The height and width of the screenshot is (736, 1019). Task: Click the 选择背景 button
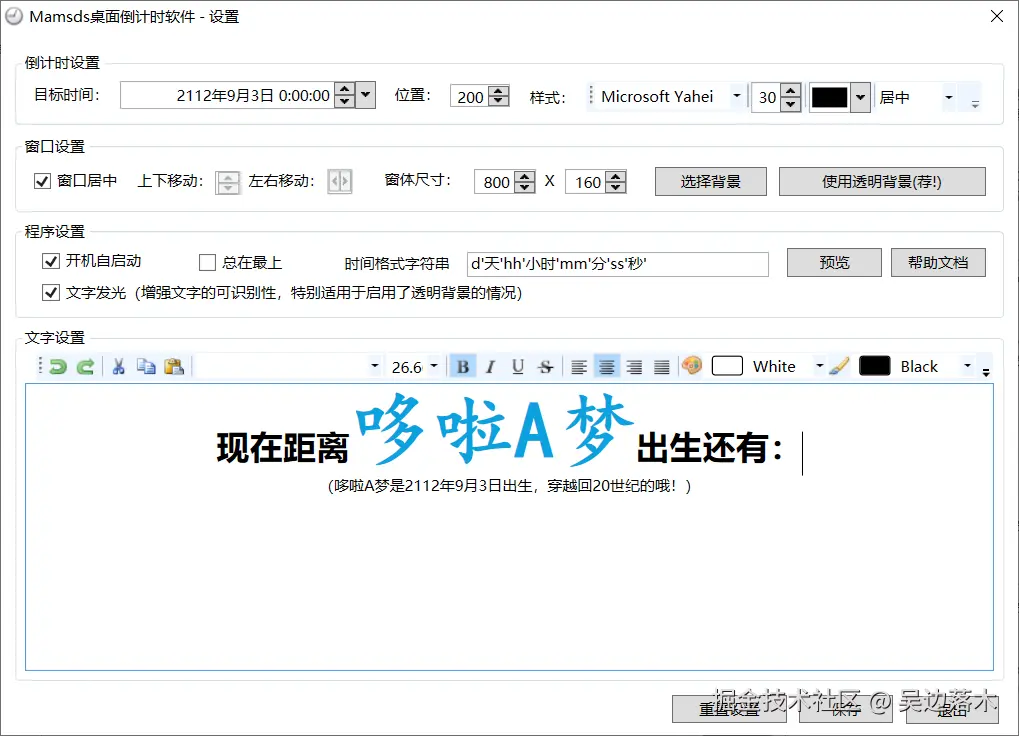pyautogui.click(x=710, y=182)
